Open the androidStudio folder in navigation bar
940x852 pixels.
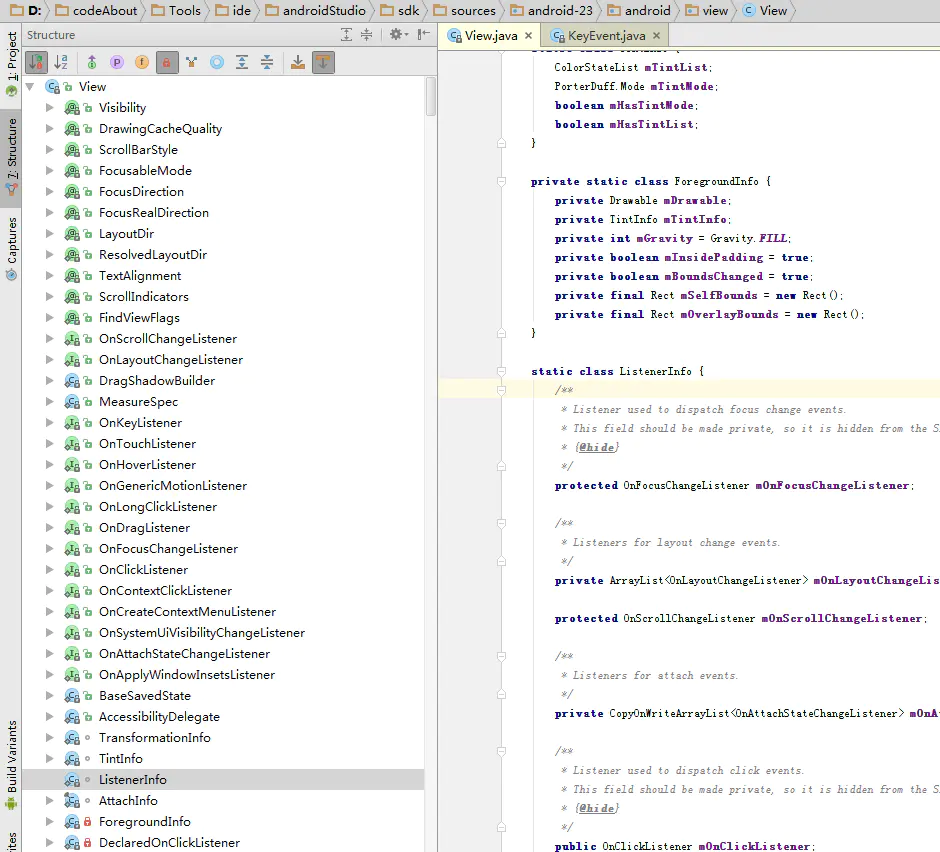coord(320,11)
